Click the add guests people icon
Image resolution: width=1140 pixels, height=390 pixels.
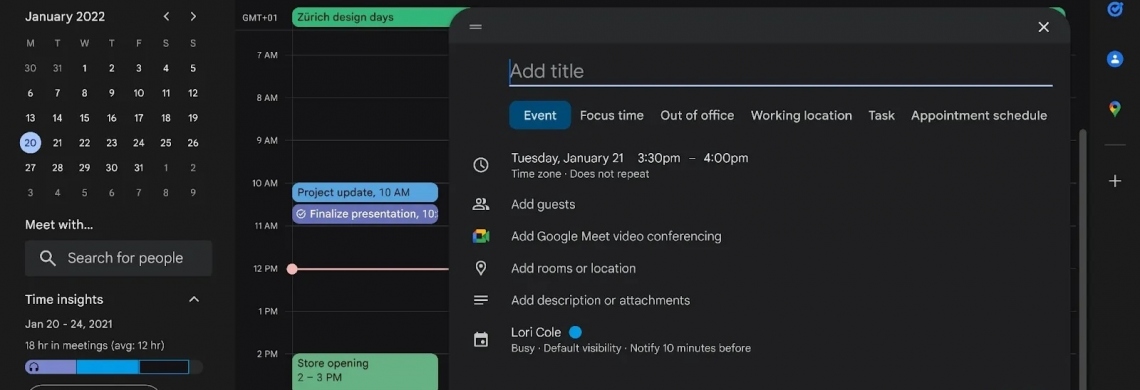click(481, 204)
